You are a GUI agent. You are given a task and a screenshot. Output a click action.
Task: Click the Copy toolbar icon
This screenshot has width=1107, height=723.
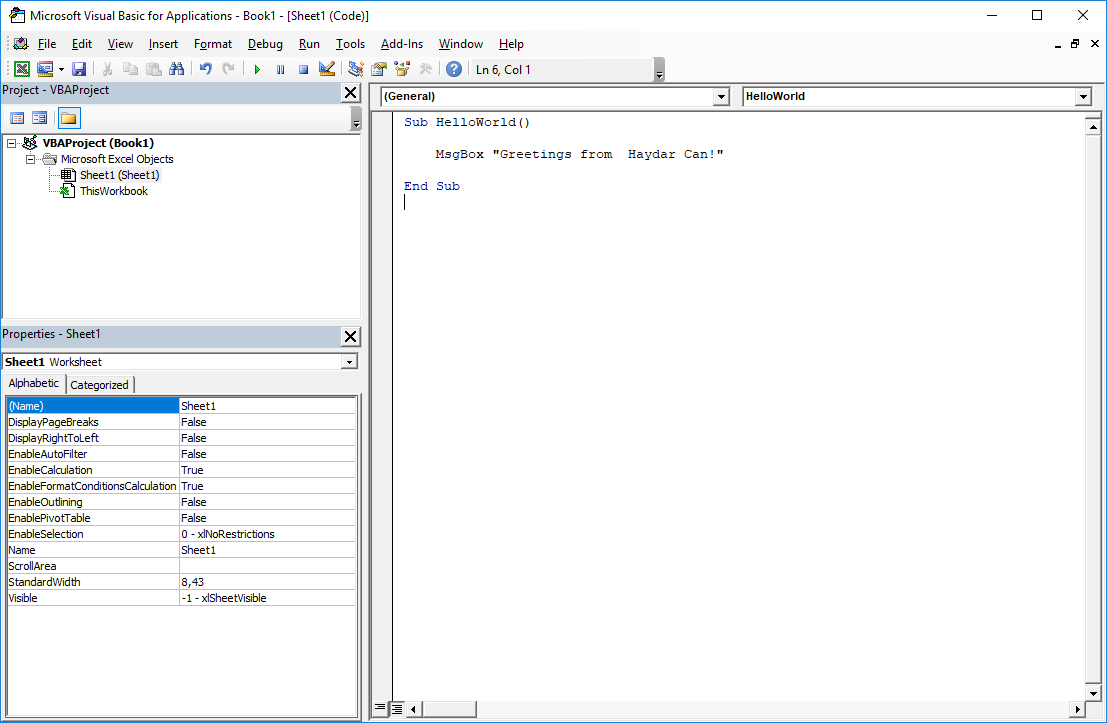(131, 69)
